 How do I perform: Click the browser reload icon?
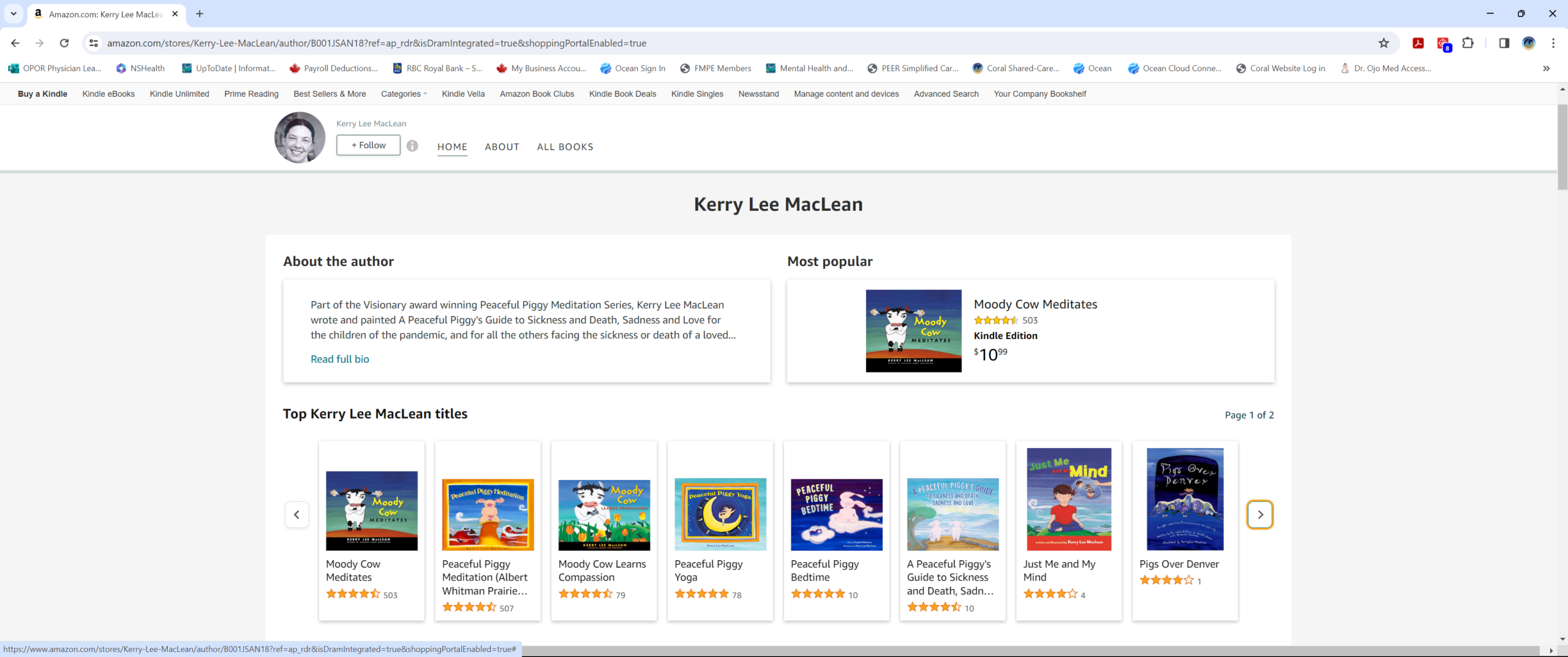[x=64, y=43]
